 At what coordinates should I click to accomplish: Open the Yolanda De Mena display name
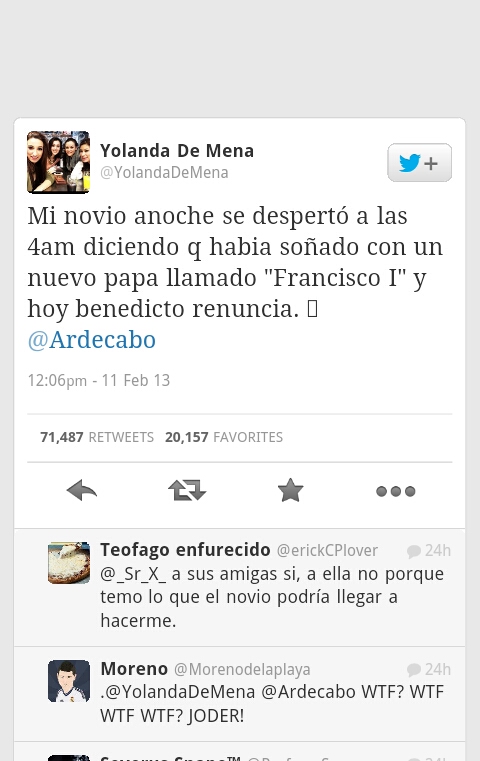coord(177,150)
